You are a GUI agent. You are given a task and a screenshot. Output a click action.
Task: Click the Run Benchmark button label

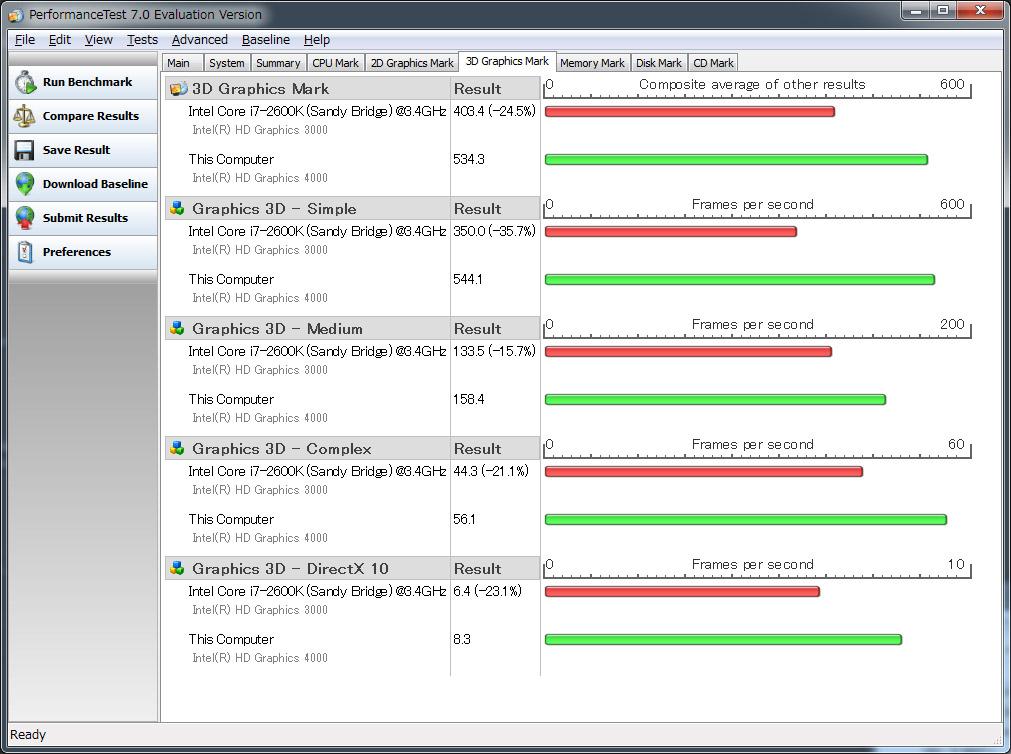point(87,82)
